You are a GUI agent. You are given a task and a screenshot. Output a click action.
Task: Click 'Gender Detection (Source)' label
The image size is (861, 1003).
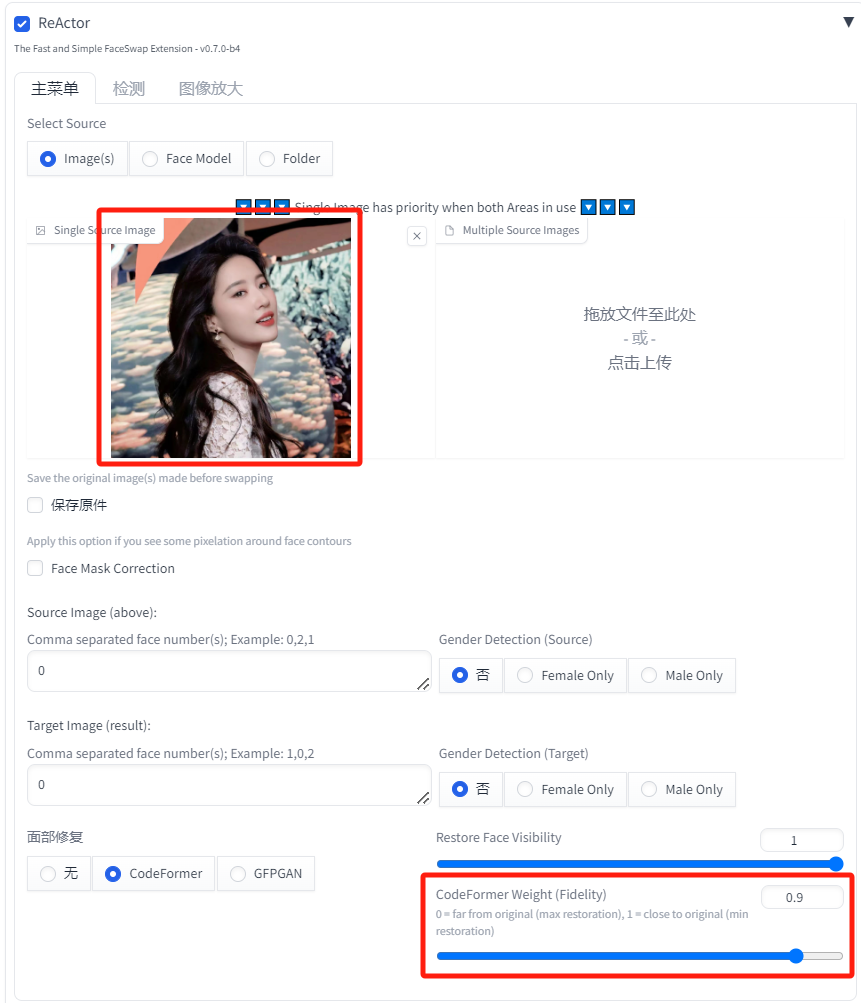click(x=516, y=640)
